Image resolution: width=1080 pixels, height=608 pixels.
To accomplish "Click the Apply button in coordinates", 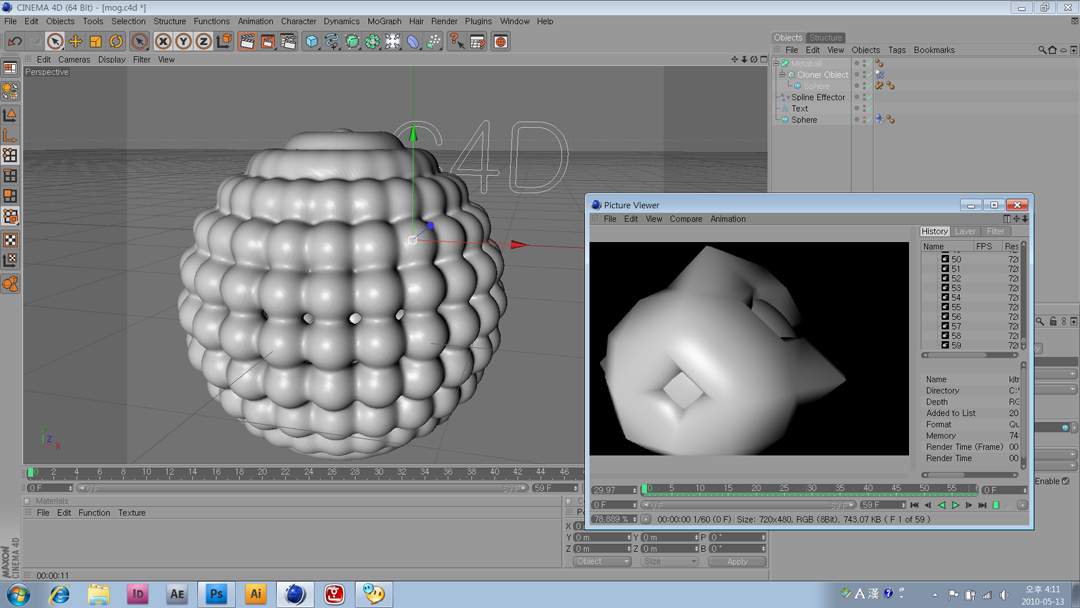I will [x=737, y=562].
